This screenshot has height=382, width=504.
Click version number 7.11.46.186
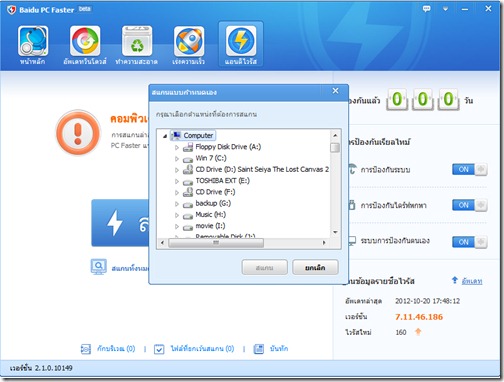[x=419, y=317]
